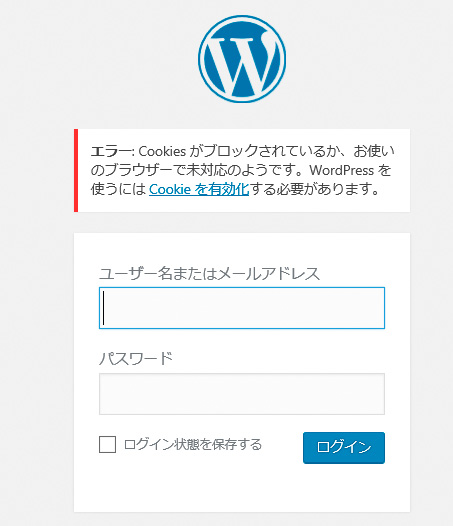Image resolution: width=453 pixels, height=526 pixels.
Task: Click お使い text in the error notice
Action: point(374,151)
